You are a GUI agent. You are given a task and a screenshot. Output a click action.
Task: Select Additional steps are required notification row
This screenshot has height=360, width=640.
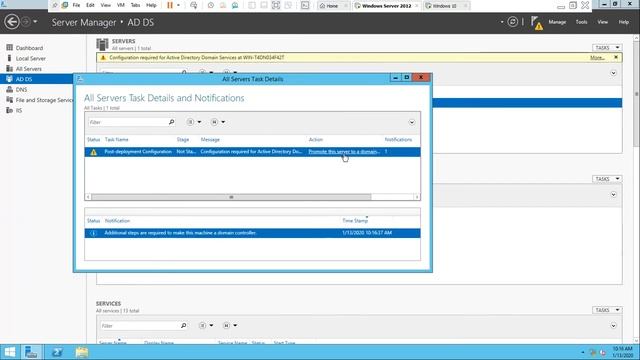[x=252, y=233]
